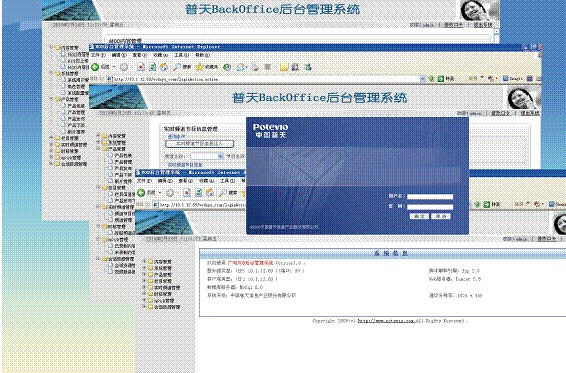Click Forward arrow in middle Internet Explorer window
566x373 pixels.
pos(124,67)
